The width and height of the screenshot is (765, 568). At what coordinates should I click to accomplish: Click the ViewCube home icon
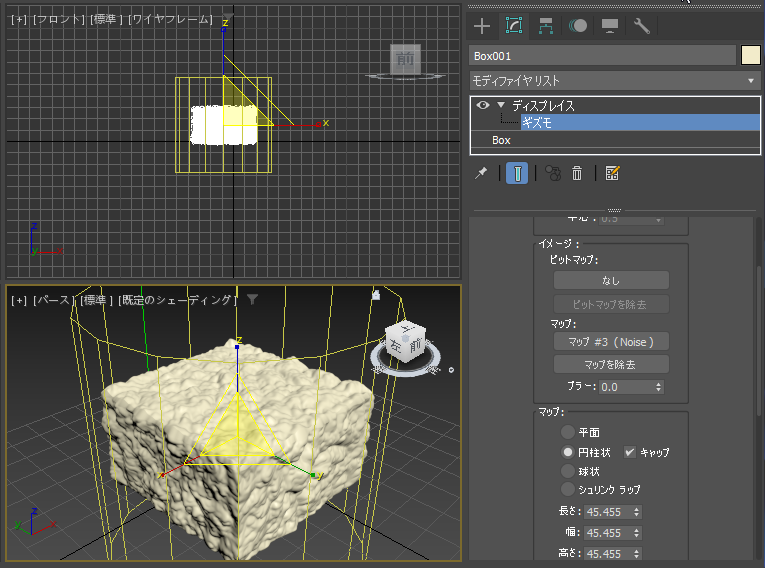coord(376,294)
